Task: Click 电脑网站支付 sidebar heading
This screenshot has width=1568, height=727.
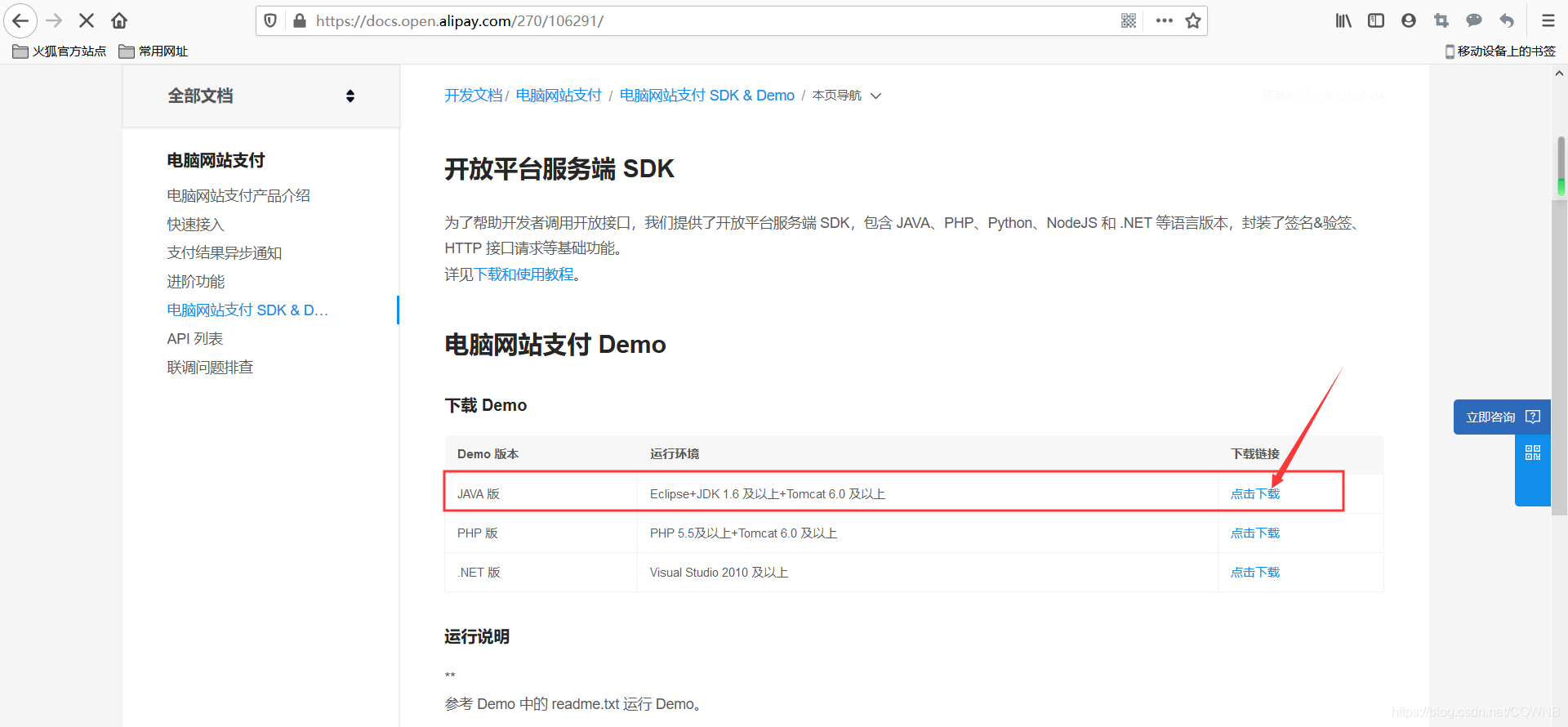Action: coord(216,161)
